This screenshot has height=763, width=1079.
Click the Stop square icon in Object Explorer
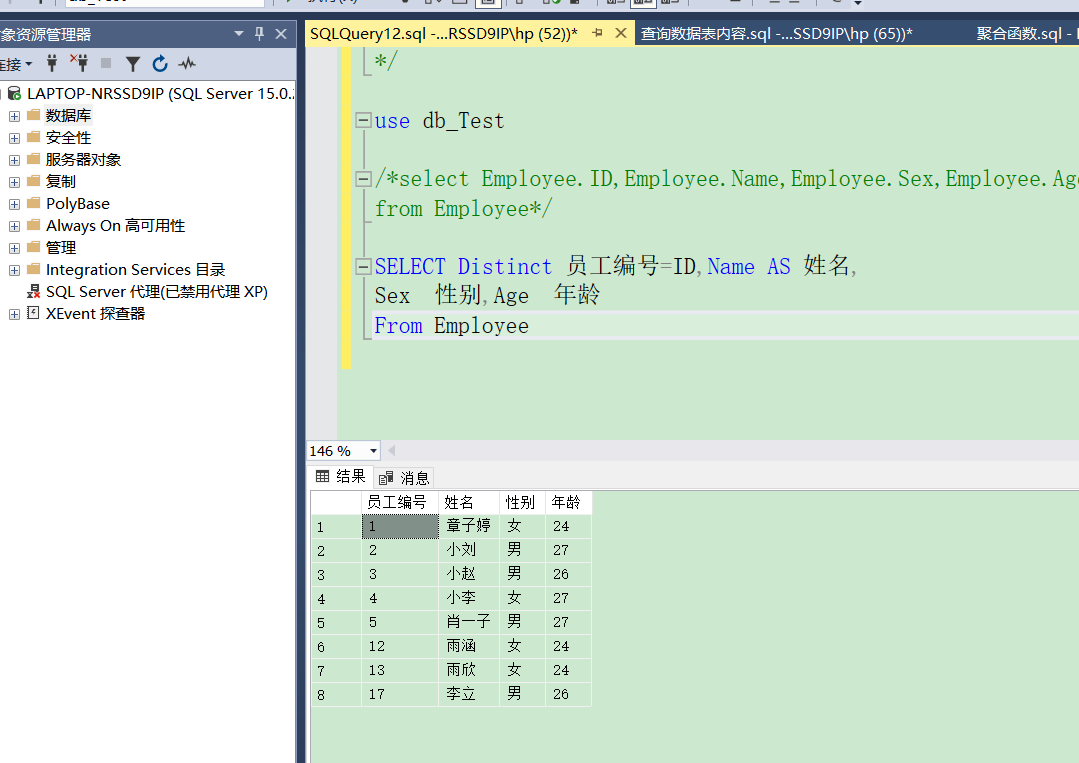tap(106, 63)
